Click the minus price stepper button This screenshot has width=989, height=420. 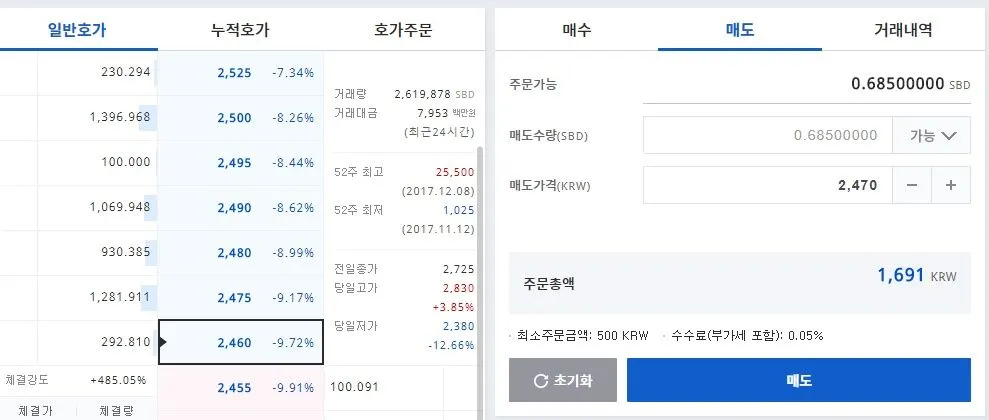(911, 185)
